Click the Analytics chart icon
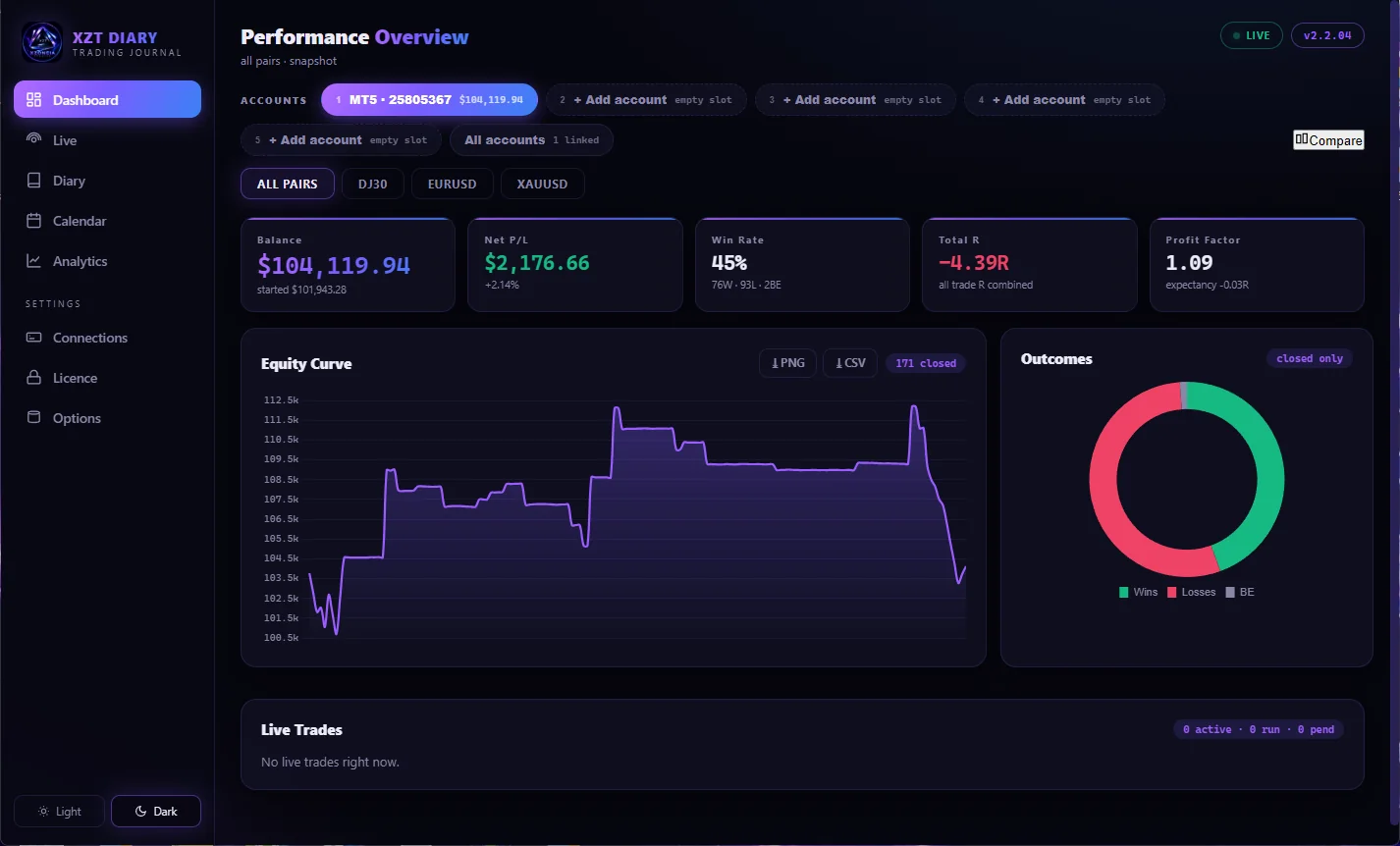The width and height of the screenshot is (1400, 846). (33, 261)
